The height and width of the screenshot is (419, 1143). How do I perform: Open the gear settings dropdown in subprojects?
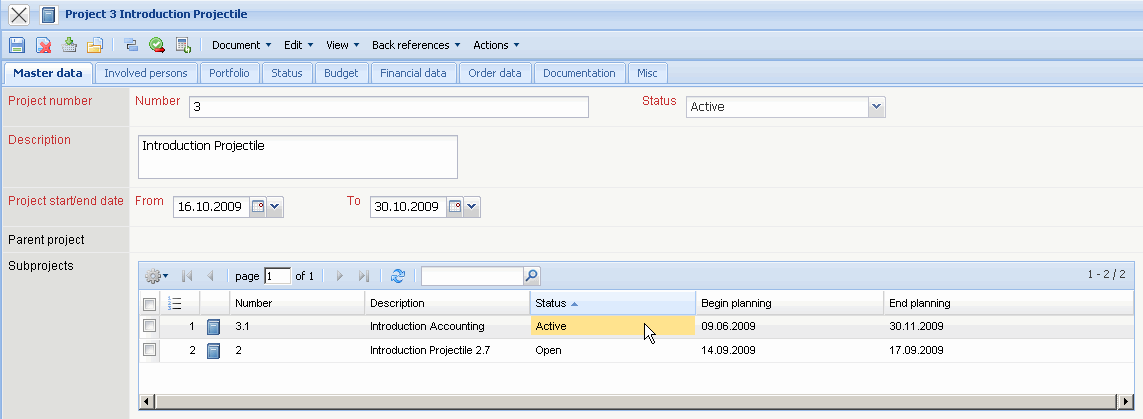click(157, 276)
